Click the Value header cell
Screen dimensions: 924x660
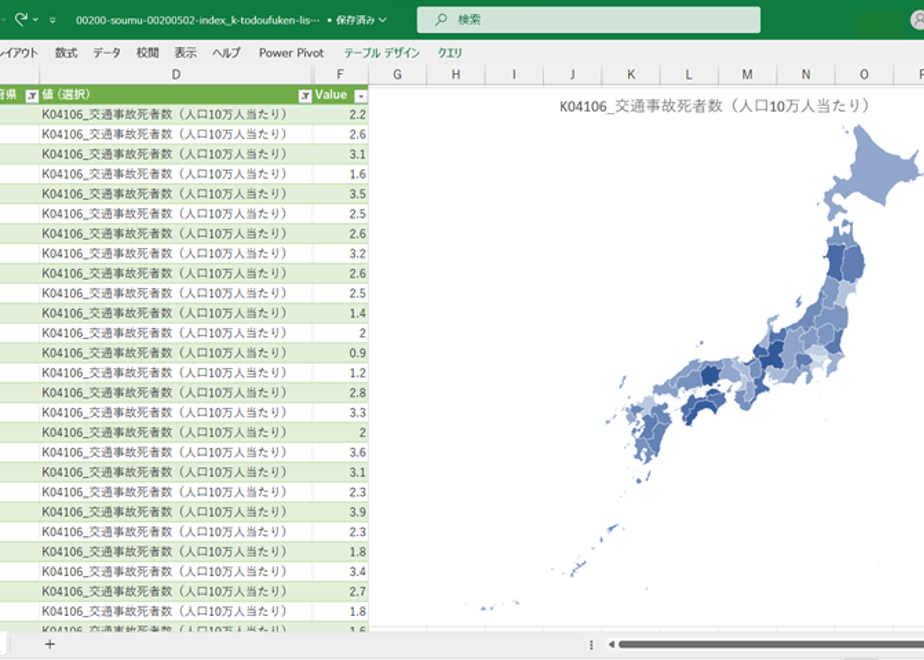click(x=340, y=95)
